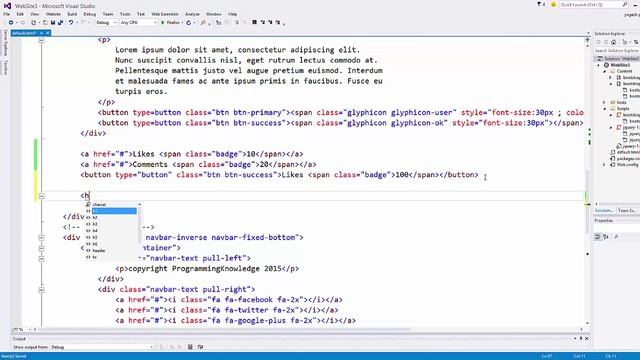Click the Home icon in Solution Explorer

(613, 42)
